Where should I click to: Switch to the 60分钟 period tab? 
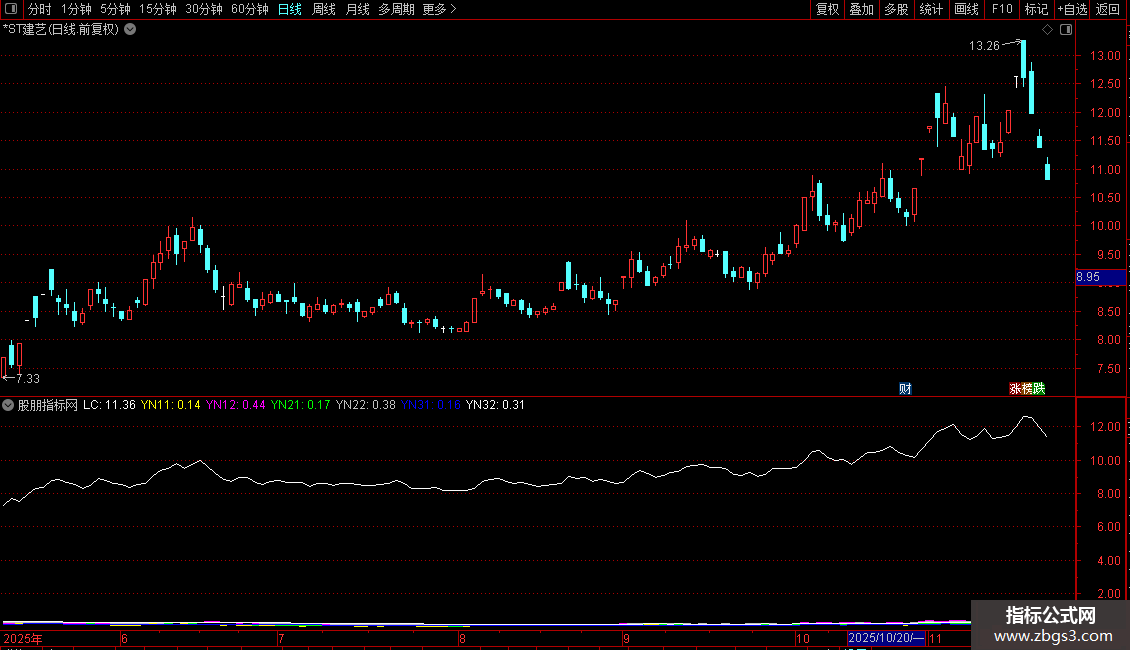[x=249, y=9]
